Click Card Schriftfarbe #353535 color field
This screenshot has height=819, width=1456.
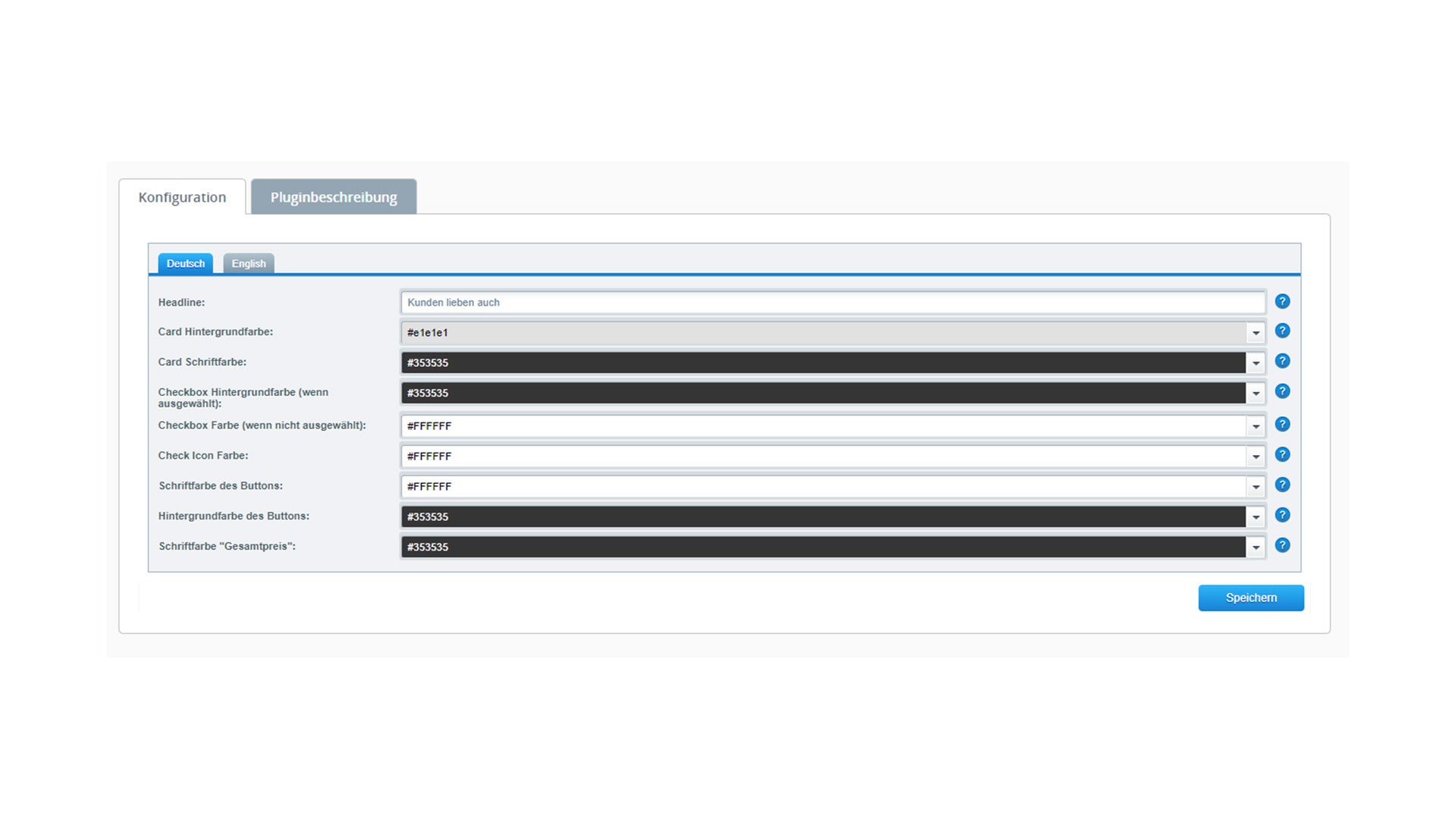[824, 363]
